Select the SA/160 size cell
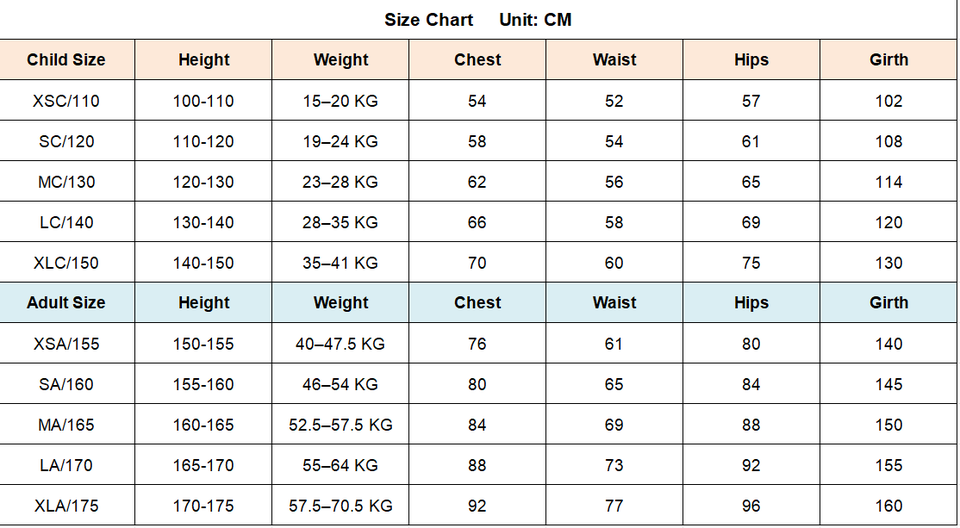 coord(66,384)
